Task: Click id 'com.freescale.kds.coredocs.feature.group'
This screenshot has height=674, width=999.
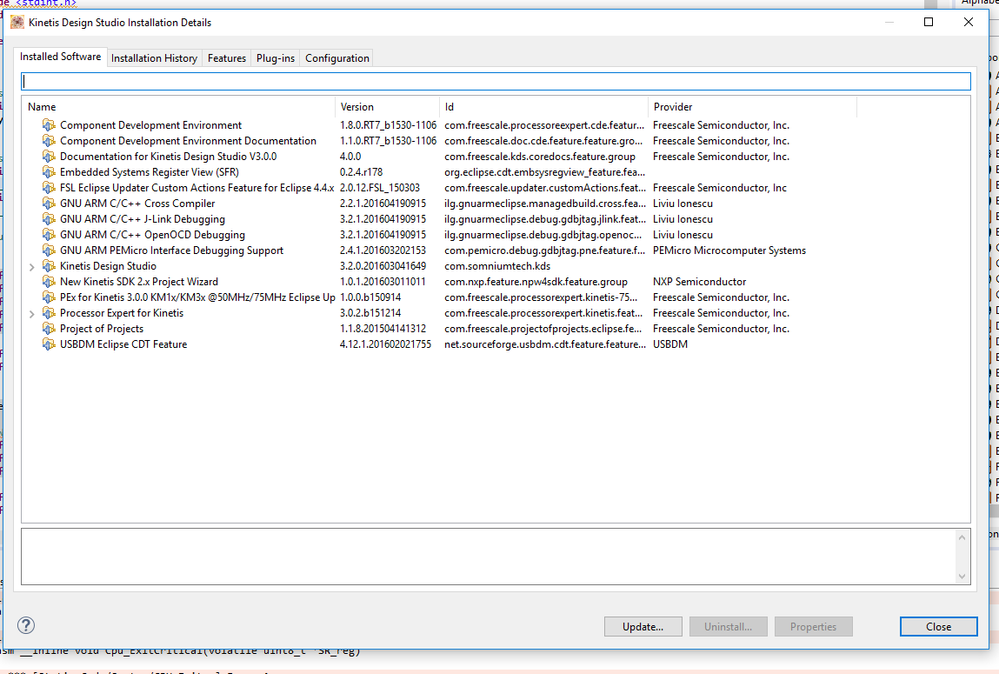Action: pos(540,156)
